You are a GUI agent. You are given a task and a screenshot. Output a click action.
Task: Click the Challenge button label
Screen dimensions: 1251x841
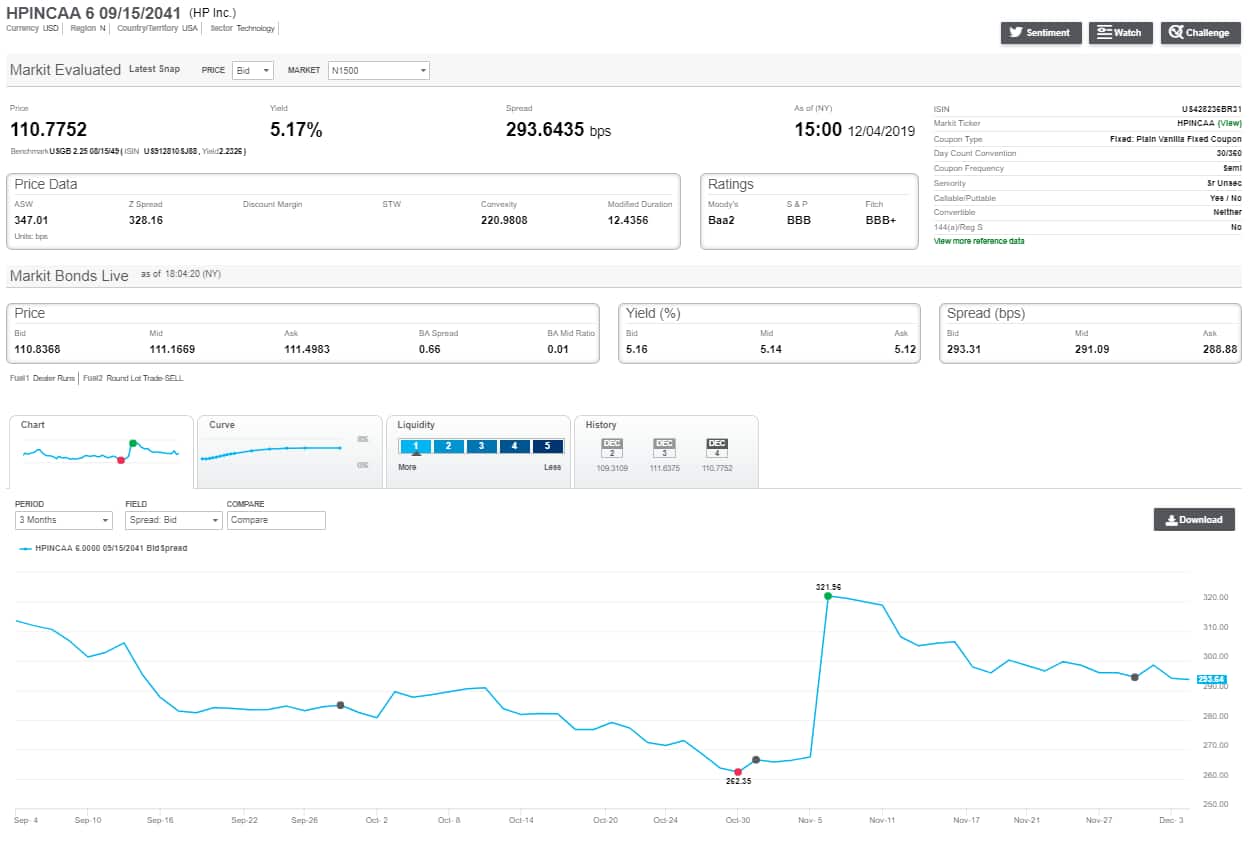pos(1207,33)
